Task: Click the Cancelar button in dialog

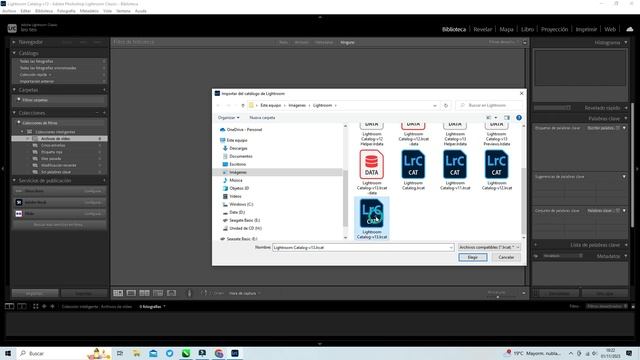Action: (506, 257)
